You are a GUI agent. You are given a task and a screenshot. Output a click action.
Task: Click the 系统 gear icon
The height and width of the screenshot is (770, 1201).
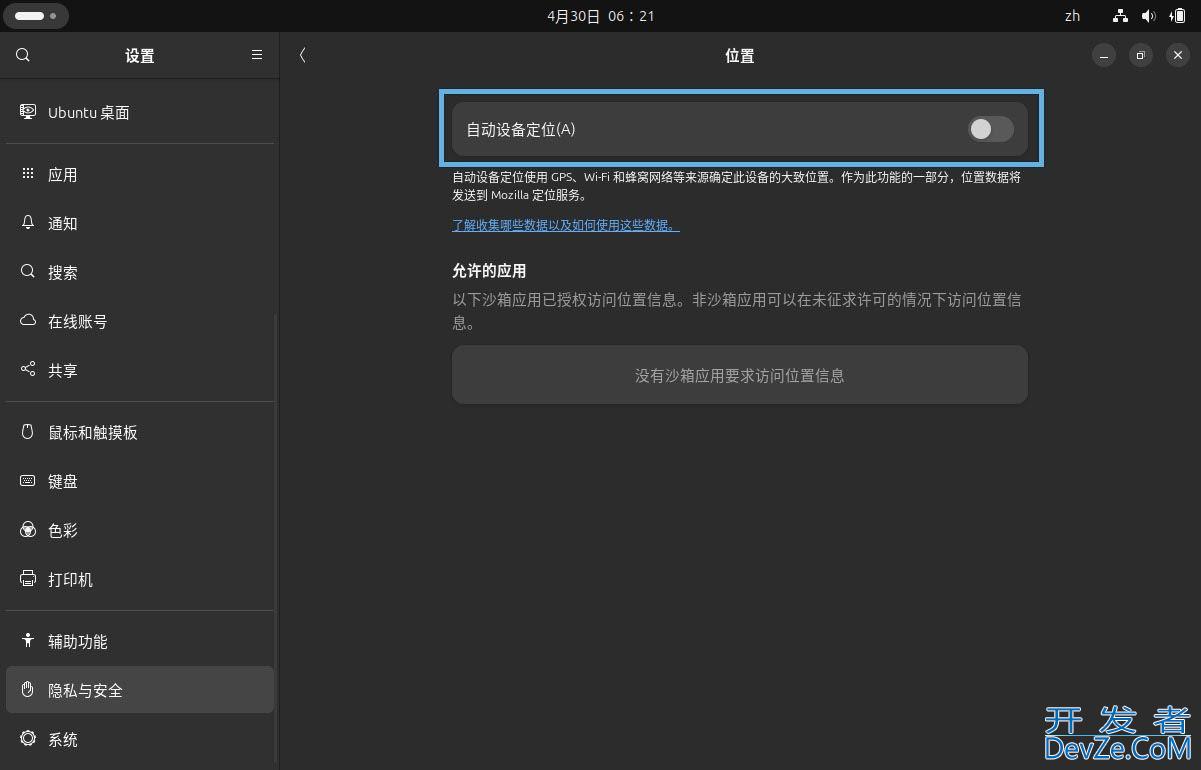coord(28,739)
